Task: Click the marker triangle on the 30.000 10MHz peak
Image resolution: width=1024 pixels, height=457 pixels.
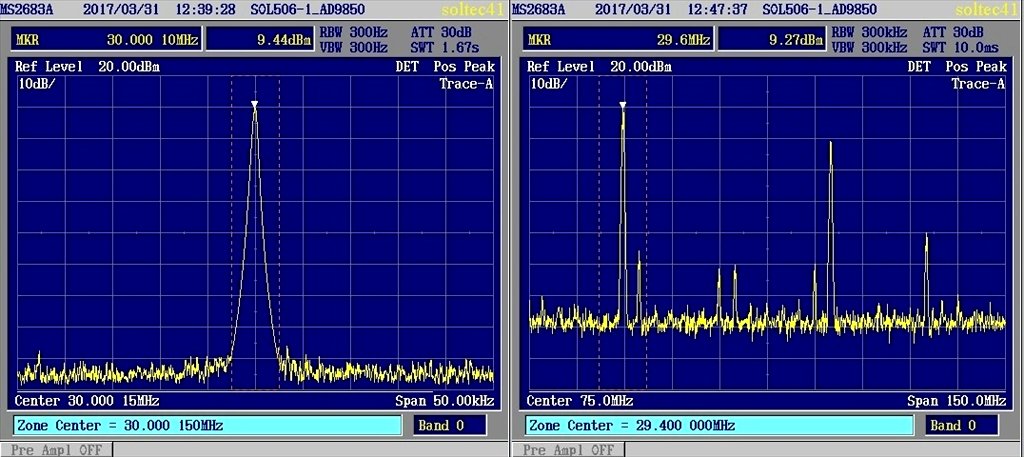Action: tap(255, 104)
